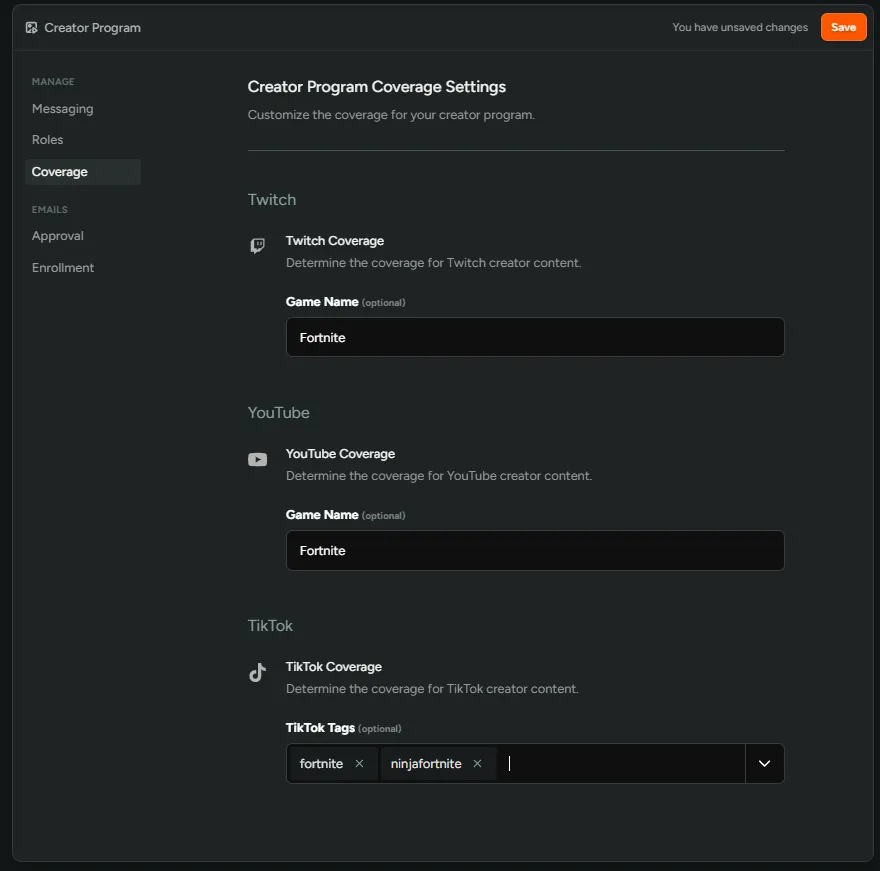Click the YouTube Game Name field
This screenshot has height=871, width=880.
[535, 551]
